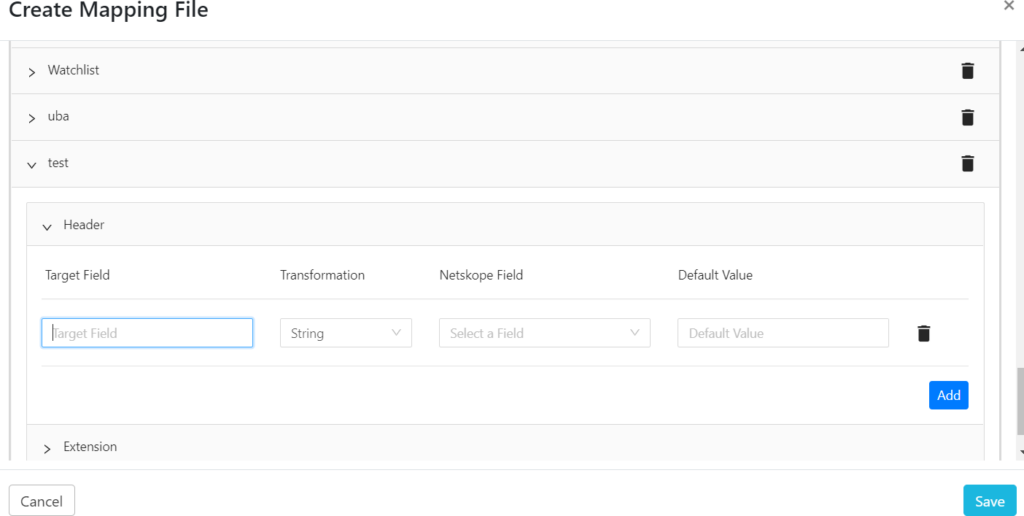Collapse the test section chevron
The height and width of the screenshot is (516, 1024).
coord(31,165)
